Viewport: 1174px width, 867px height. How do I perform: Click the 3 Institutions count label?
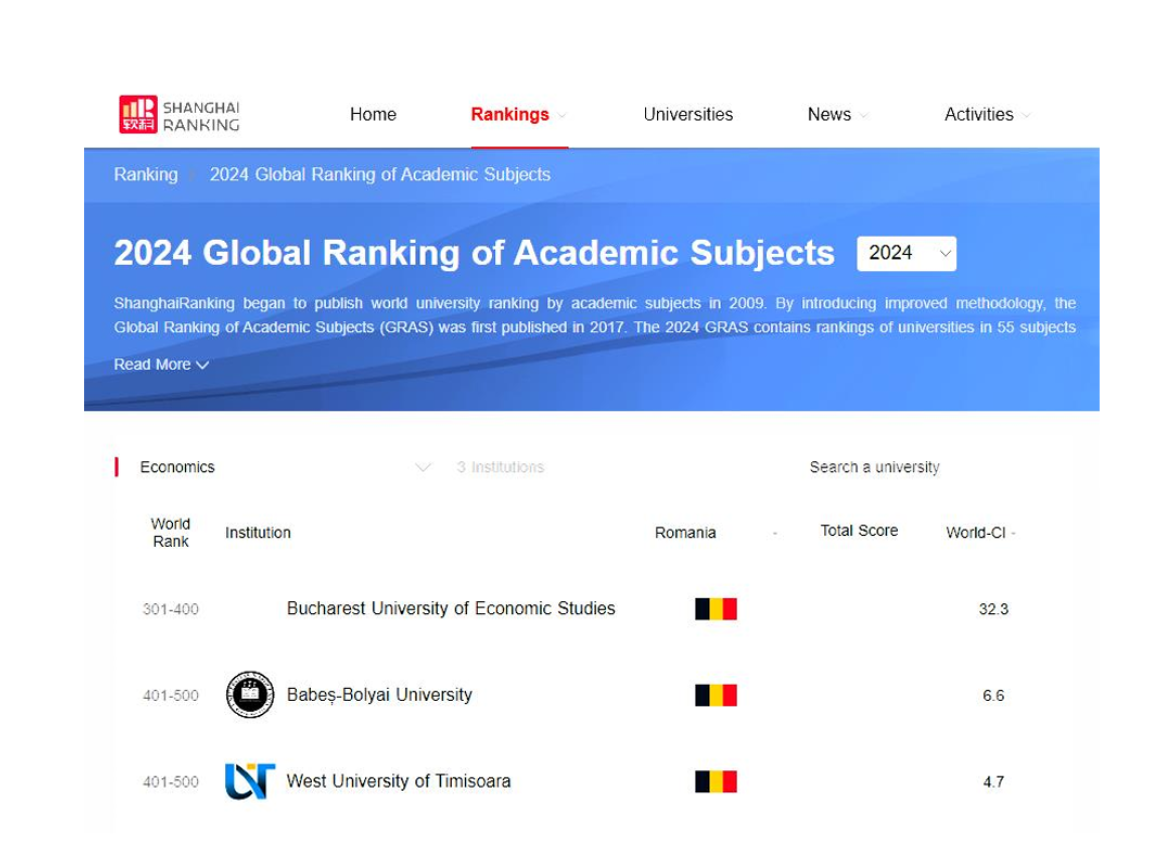pyautogui.click(x=500, y=467)
